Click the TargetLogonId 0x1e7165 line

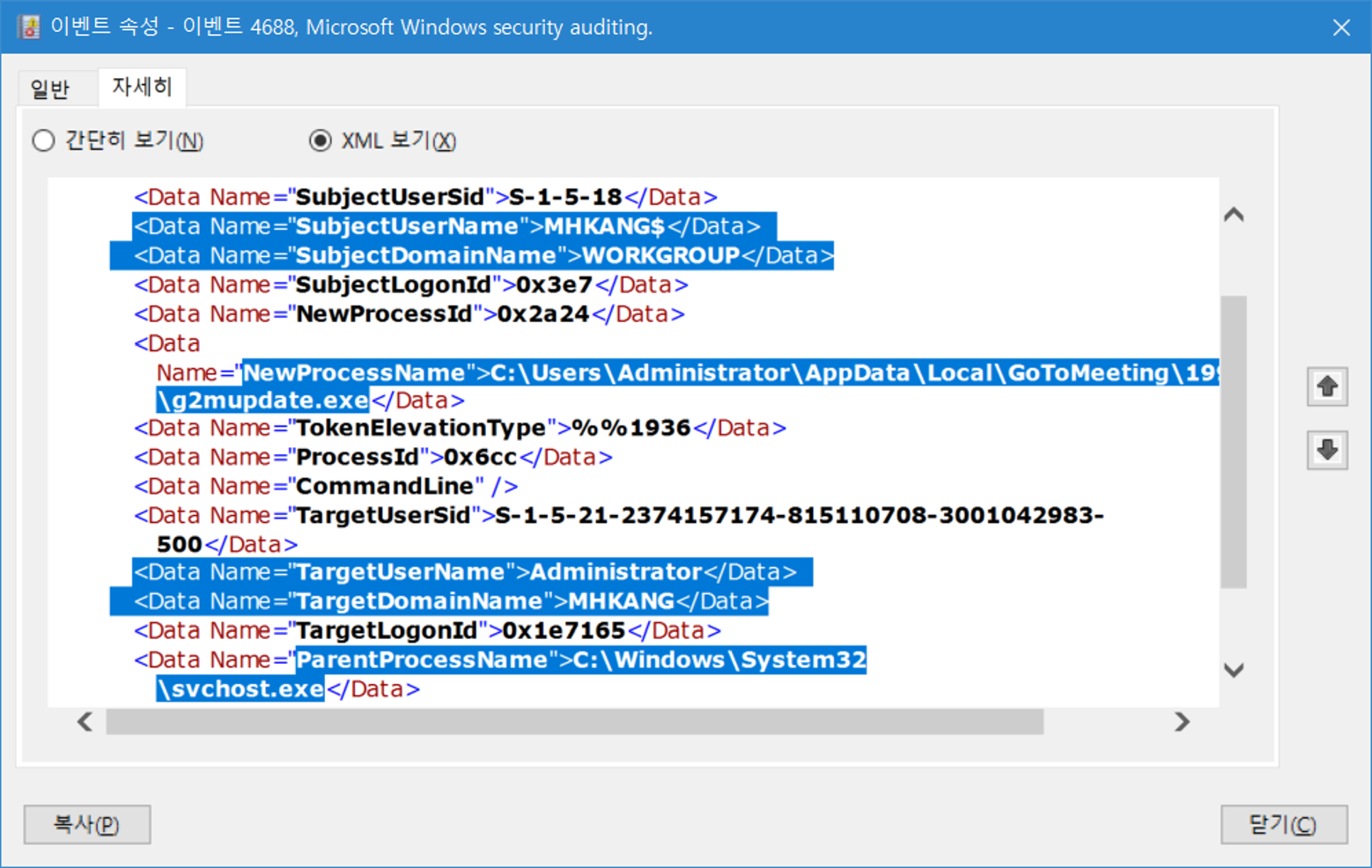coord(427,631)
